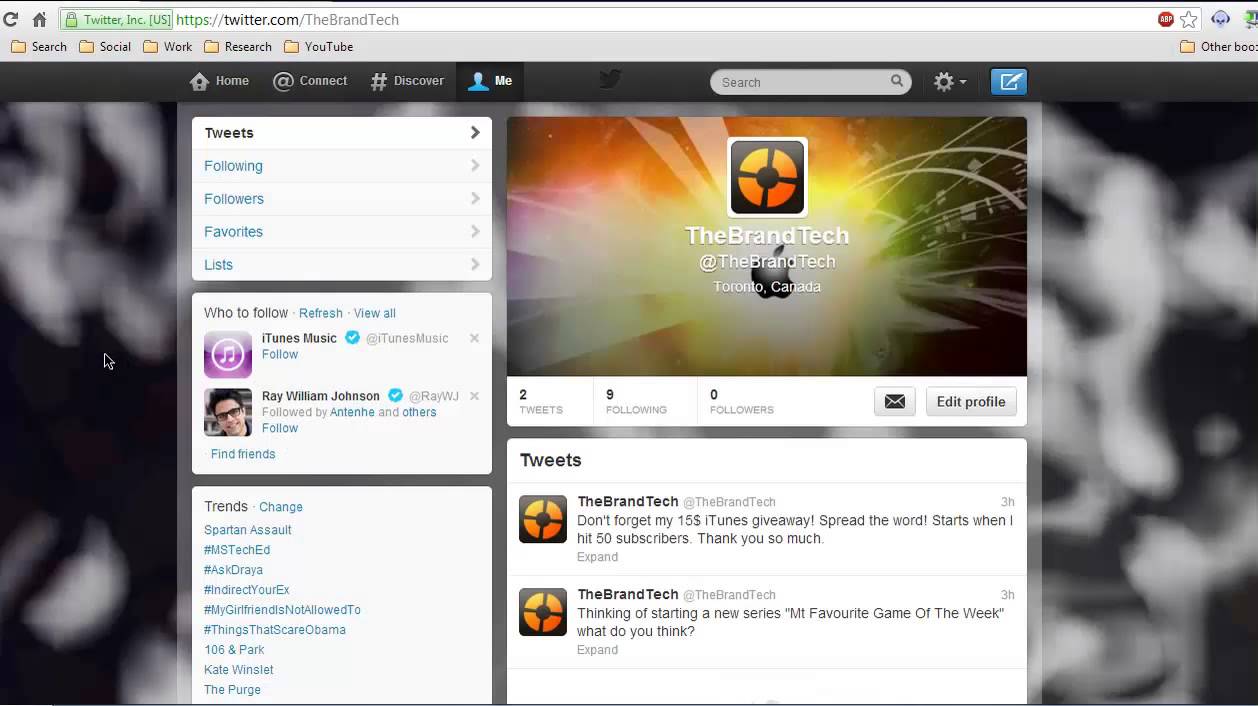Screen dimensions: 1258x706
Task: Click the green security padlock icon
Action: pyautogui.click(x=71, y=19)
